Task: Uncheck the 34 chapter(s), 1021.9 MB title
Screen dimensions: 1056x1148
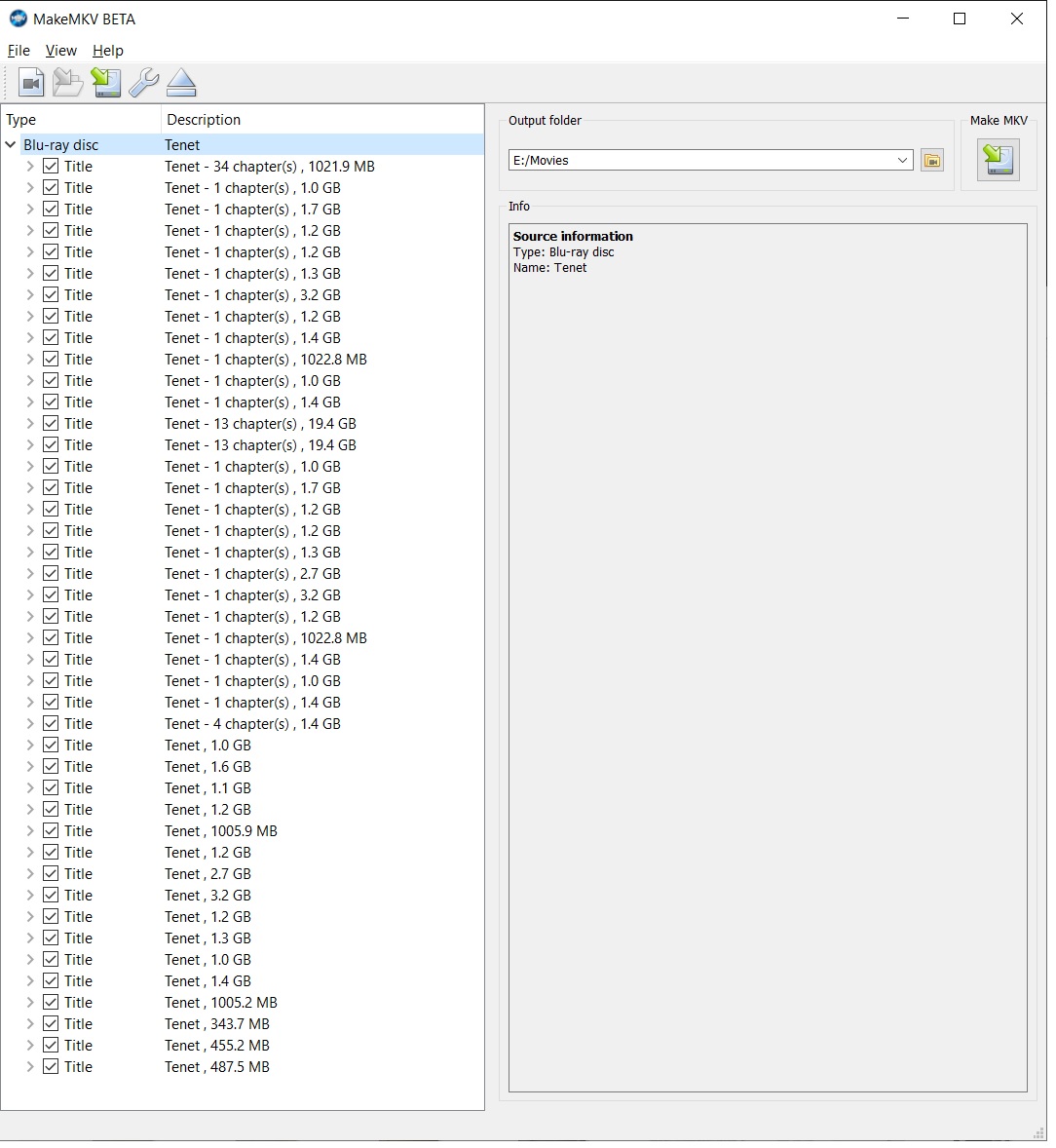Action: point(51,167)
